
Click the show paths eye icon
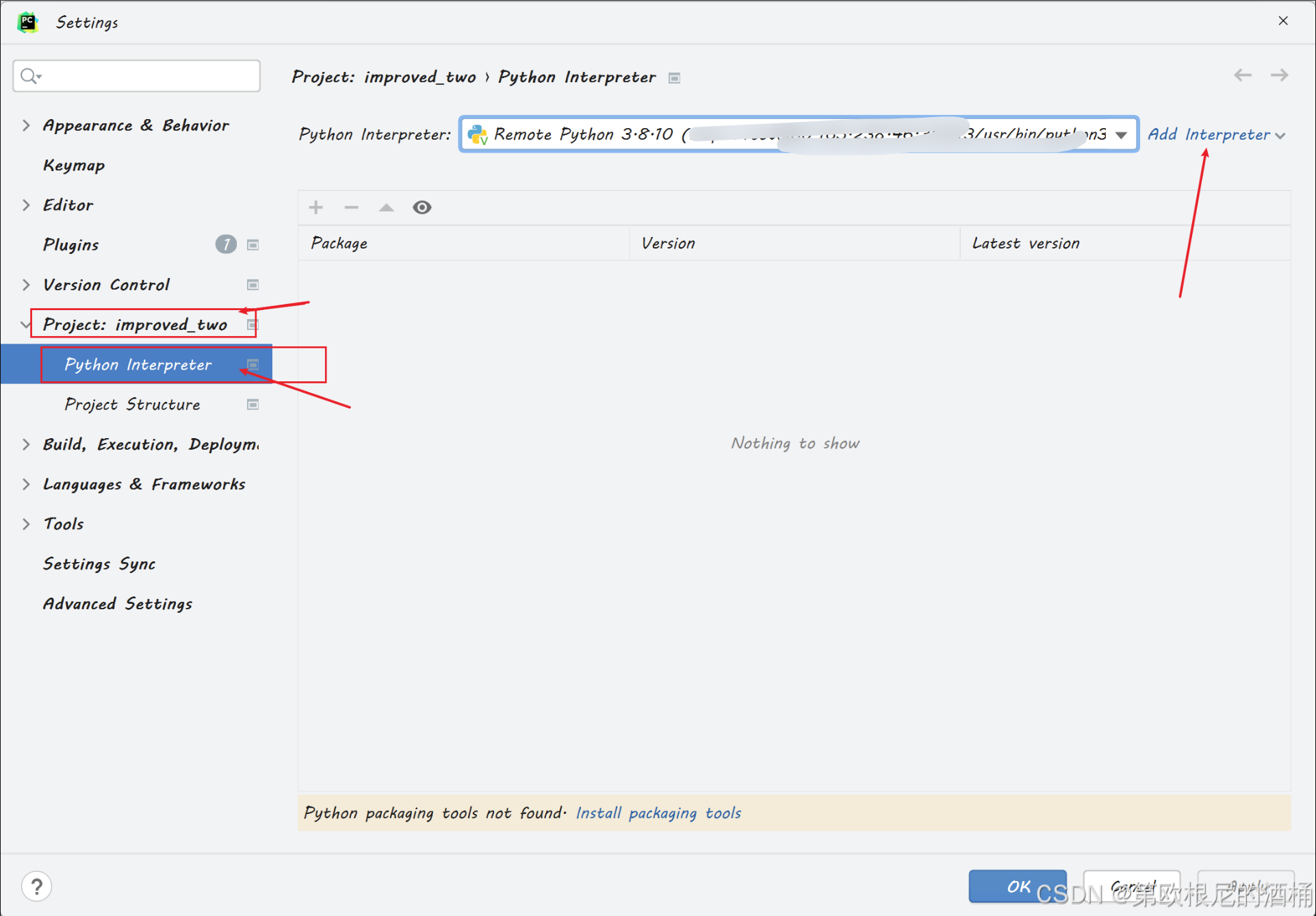[x=421, y=207]
